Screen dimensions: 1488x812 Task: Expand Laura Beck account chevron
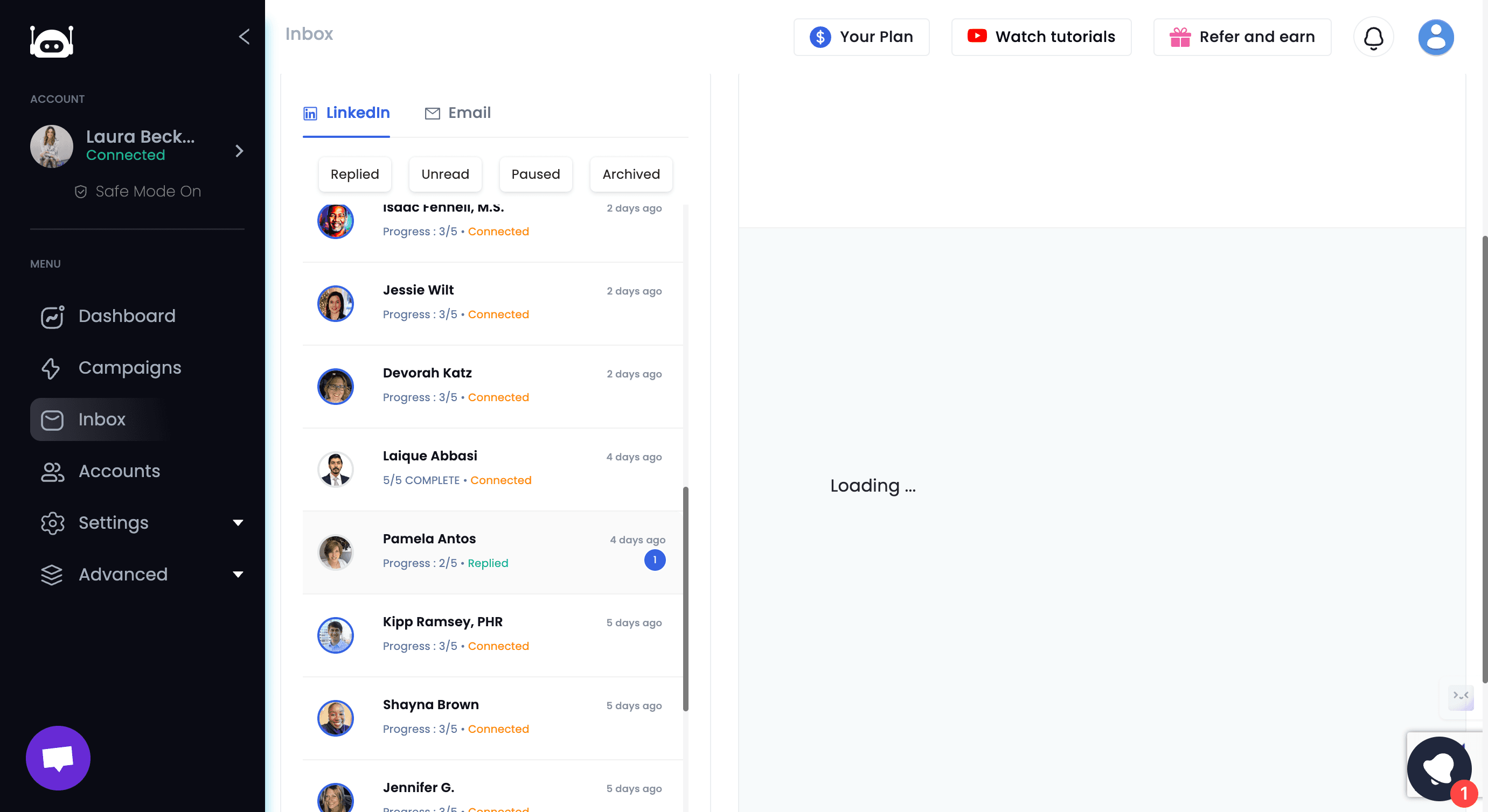coord(240,151)
